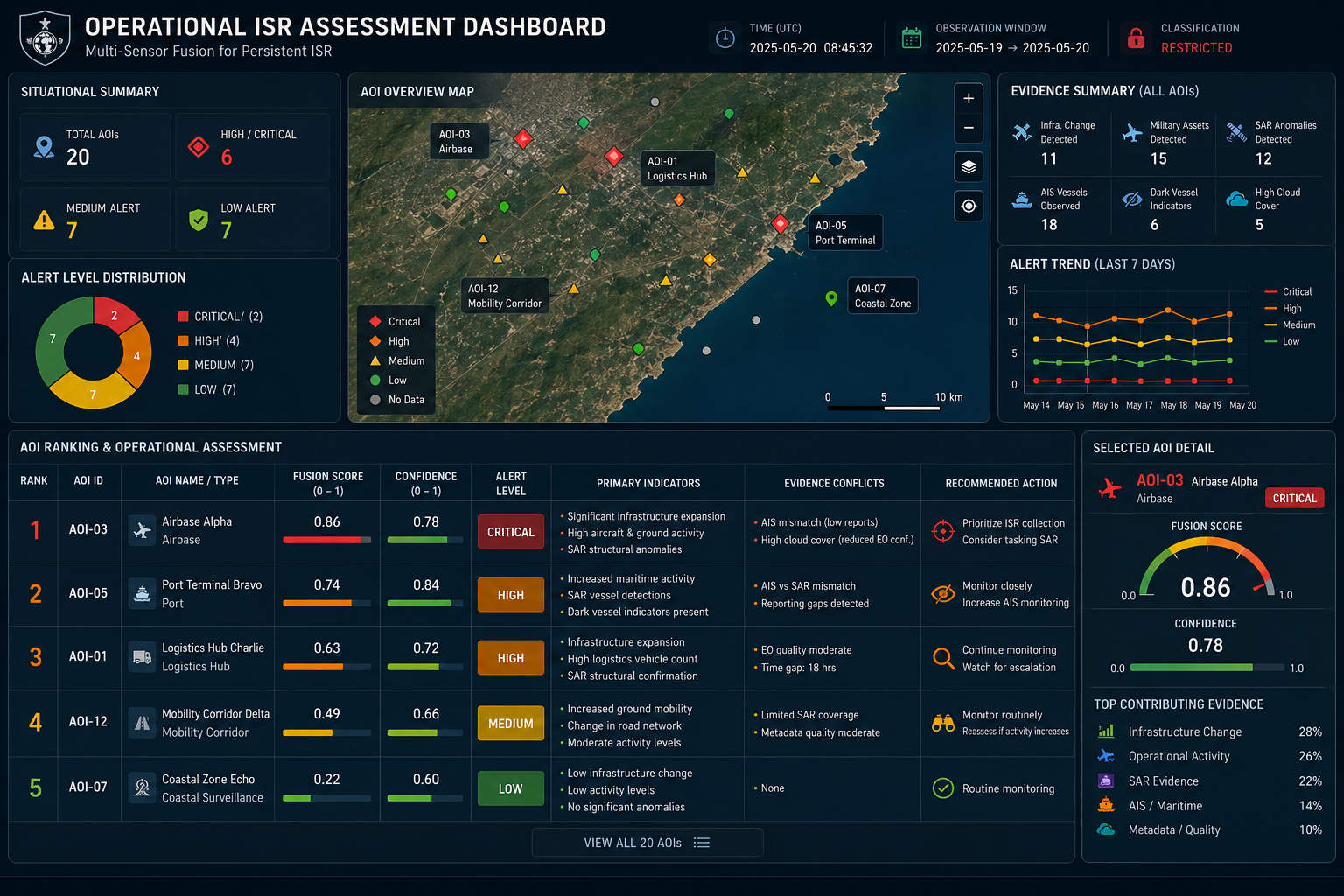This screenshot has height=896, width=1344.
Task: Click the Selected AOI confidence bar
Action: 1206,668
